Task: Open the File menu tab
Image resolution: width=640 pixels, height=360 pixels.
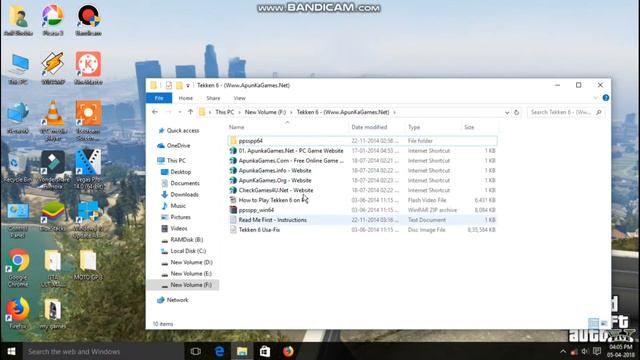Action: [159, 98]
